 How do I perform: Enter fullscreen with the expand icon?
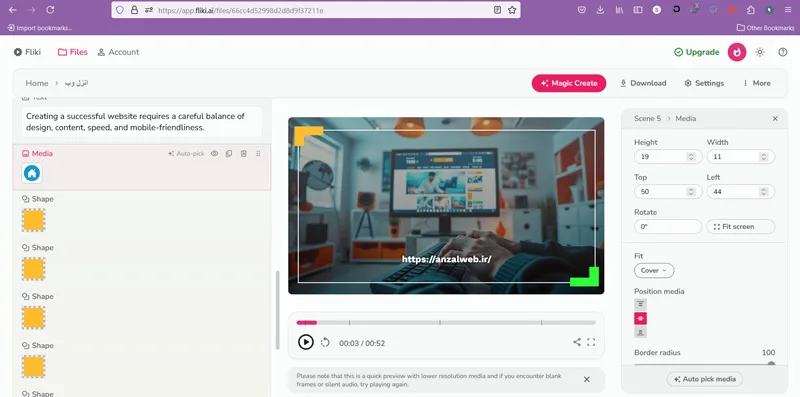(591, 342)
